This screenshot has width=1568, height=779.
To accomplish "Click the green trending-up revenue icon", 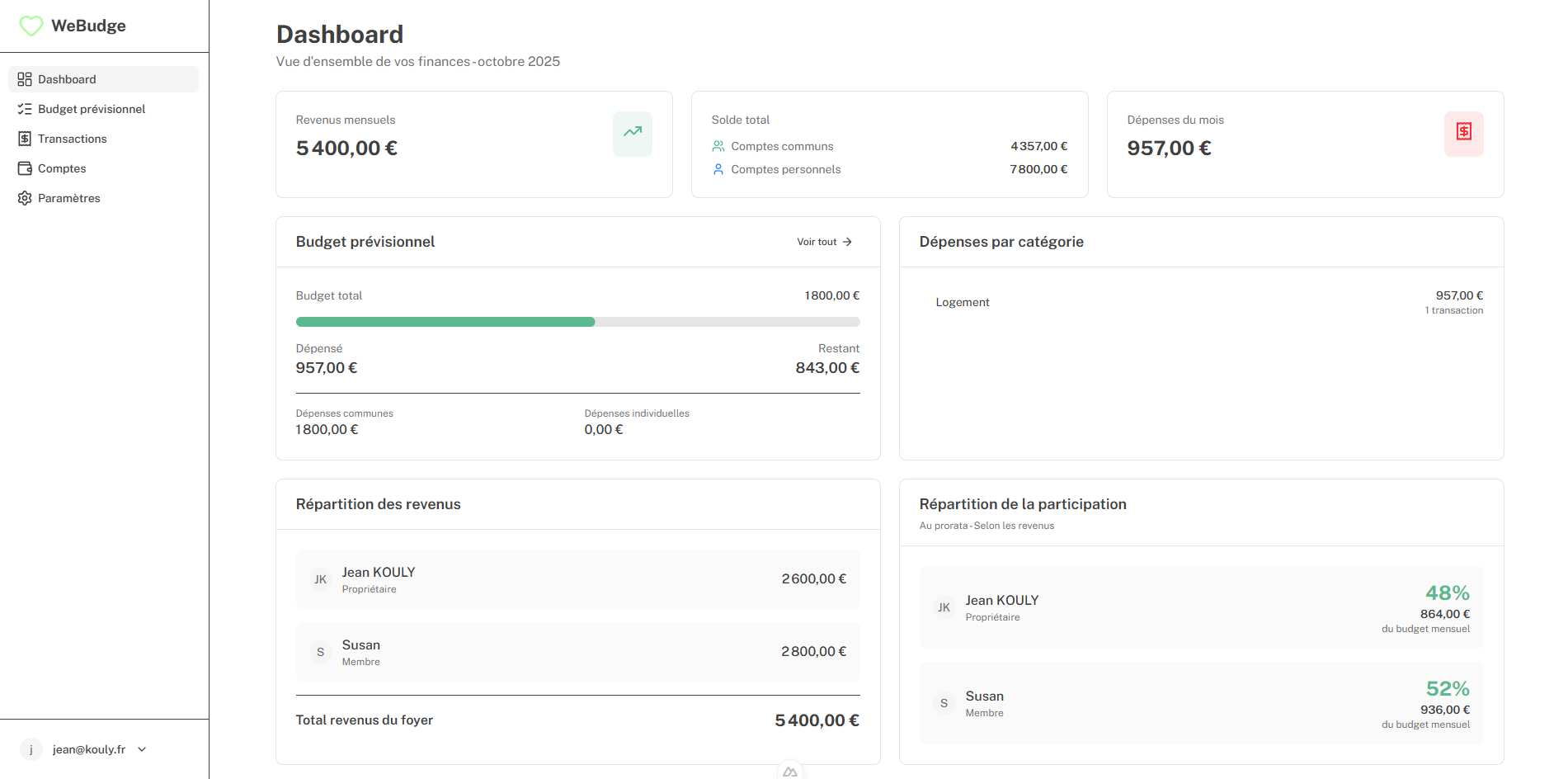I will 632,133.
